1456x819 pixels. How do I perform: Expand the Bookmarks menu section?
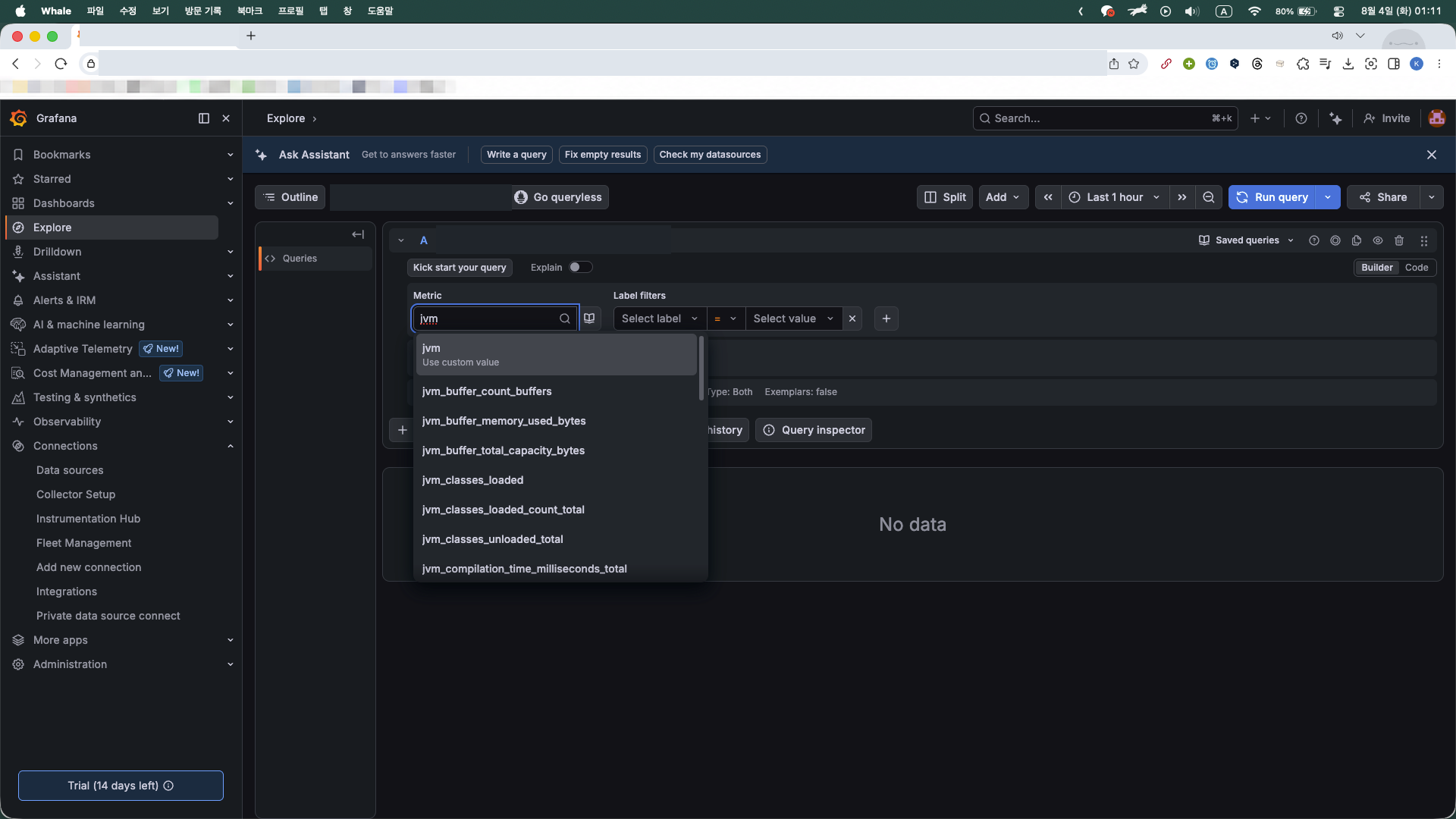pyautogui.click(x=230, y=155)
